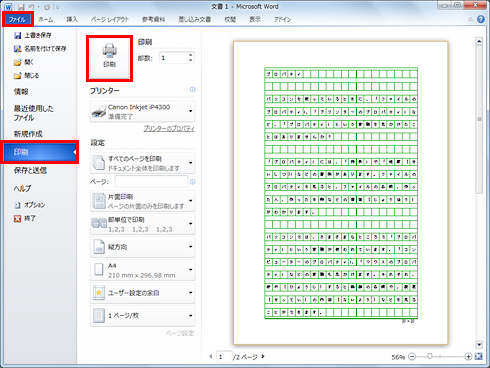Open the Canon Inkjet iP4300 printer dropdown
The height and width of the screenshot is (368, 490).
(143, 111)
